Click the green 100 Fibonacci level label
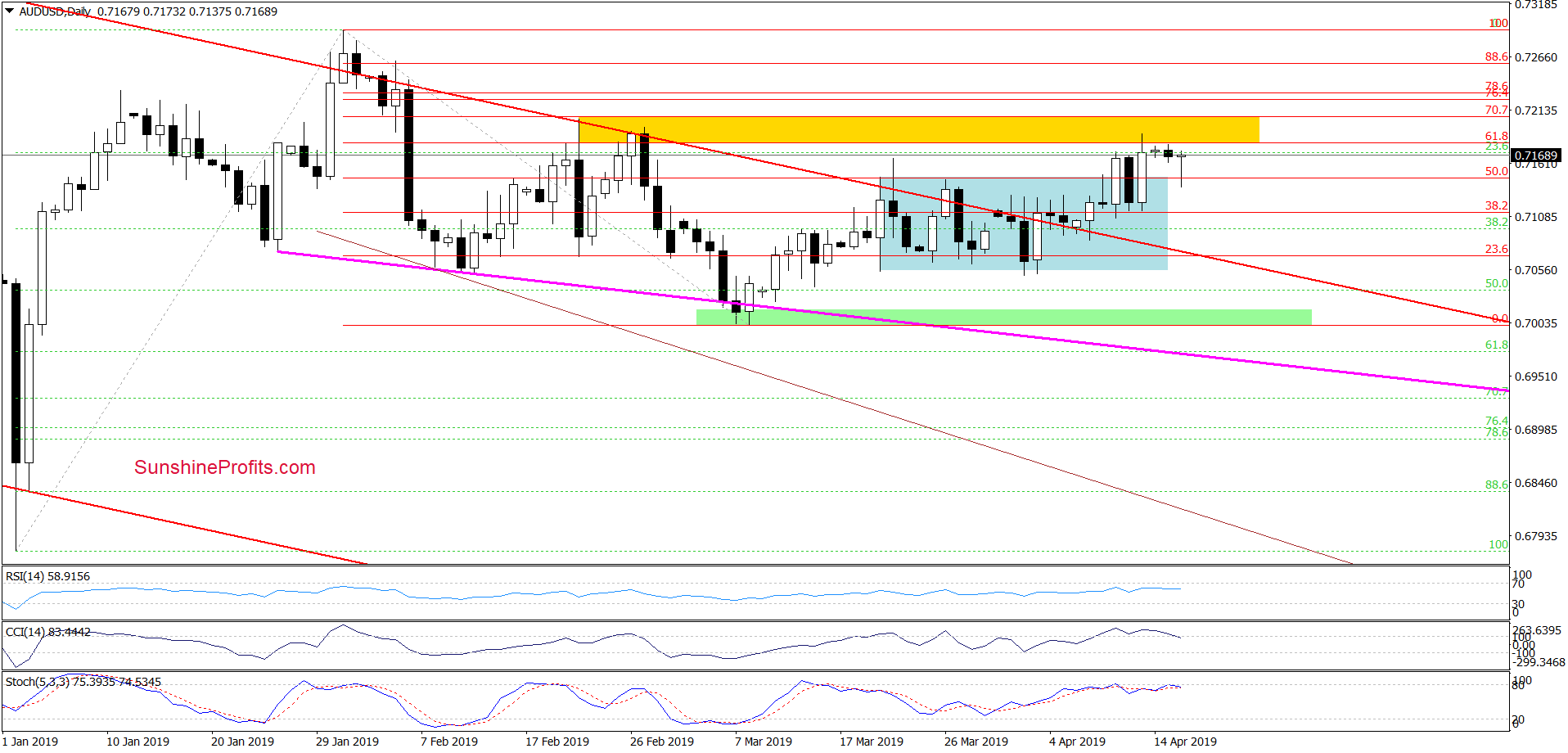 [1498, 544]
